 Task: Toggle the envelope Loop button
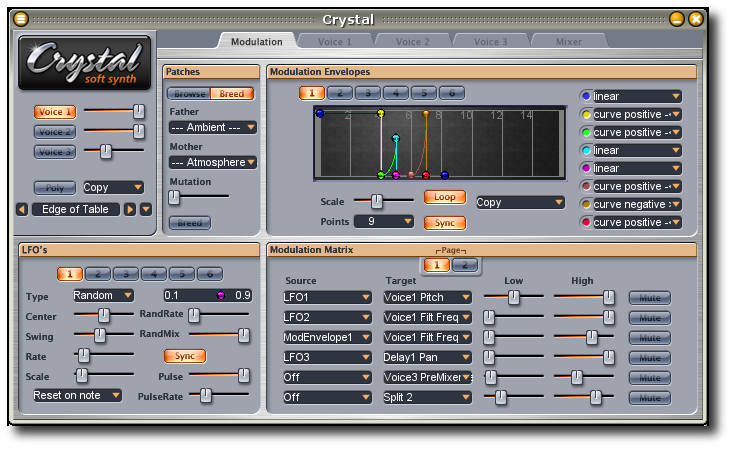(x=444, y=197)
